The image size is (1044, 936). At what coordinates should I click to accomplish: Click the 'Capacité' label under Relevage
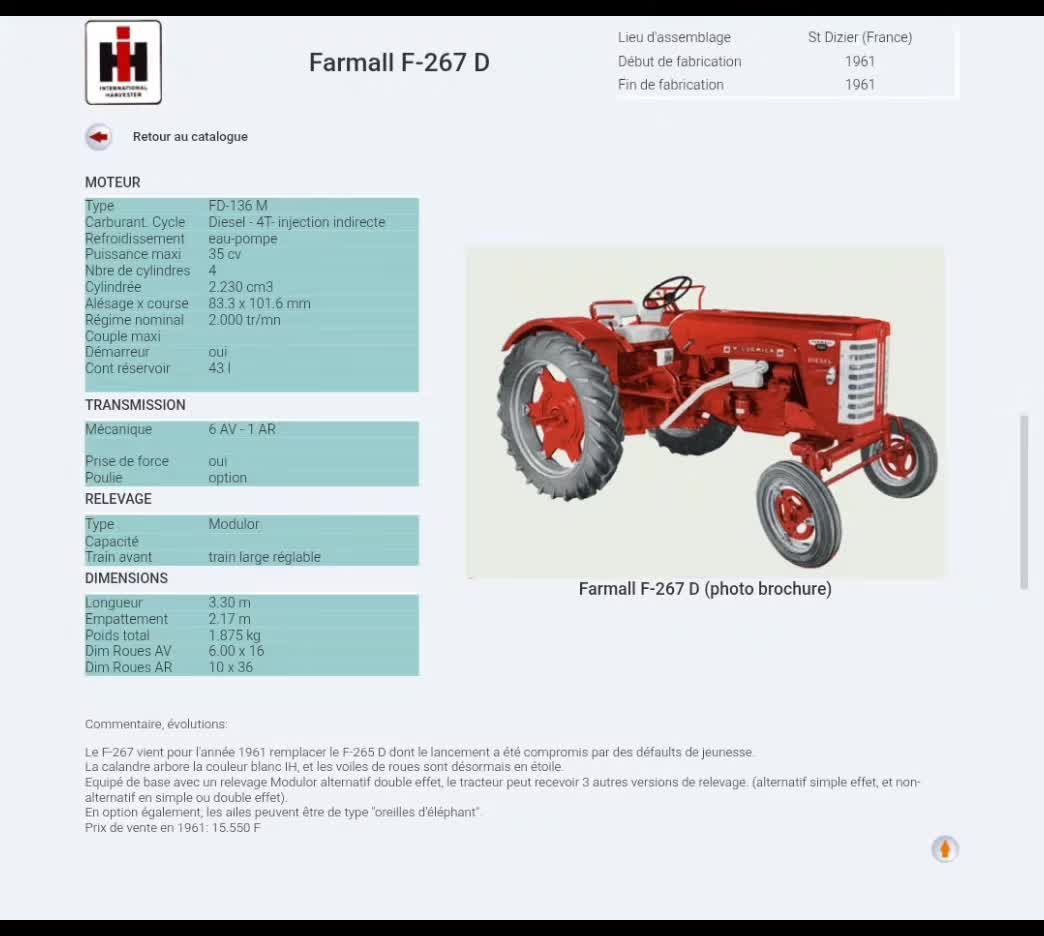pyautogui.click(x=111, y=541)
